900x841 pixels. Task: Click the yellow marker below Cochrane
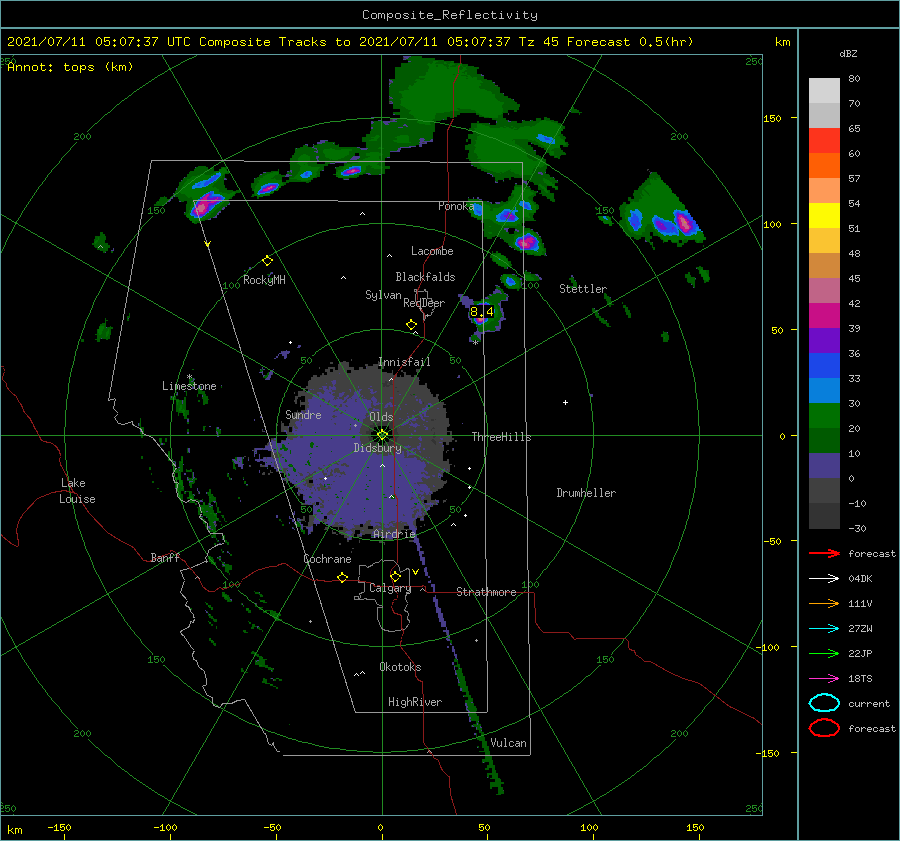342,577
